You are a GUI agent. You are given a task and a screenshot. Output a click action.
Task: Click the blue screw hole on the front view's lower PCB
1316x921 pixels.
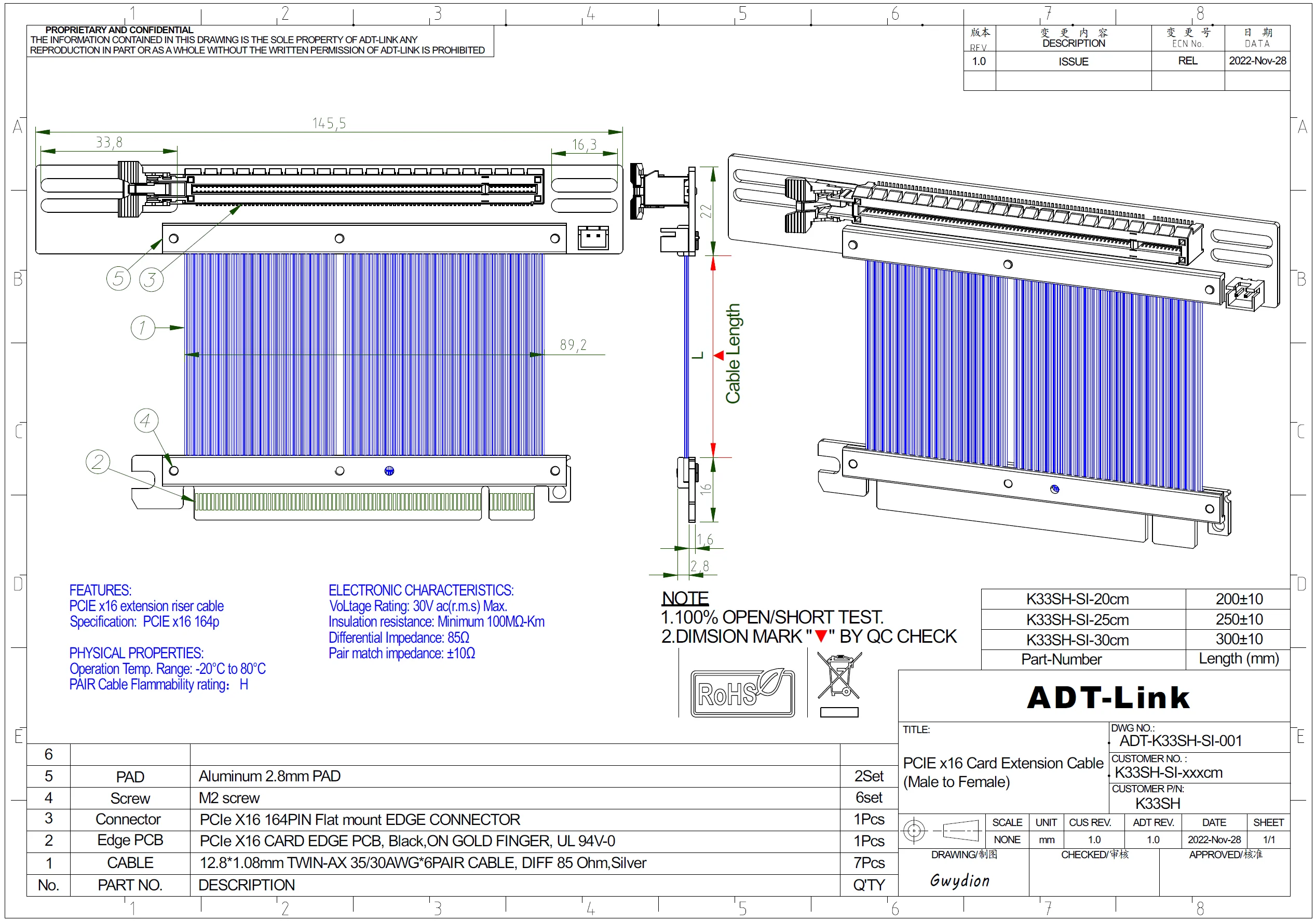389,471
